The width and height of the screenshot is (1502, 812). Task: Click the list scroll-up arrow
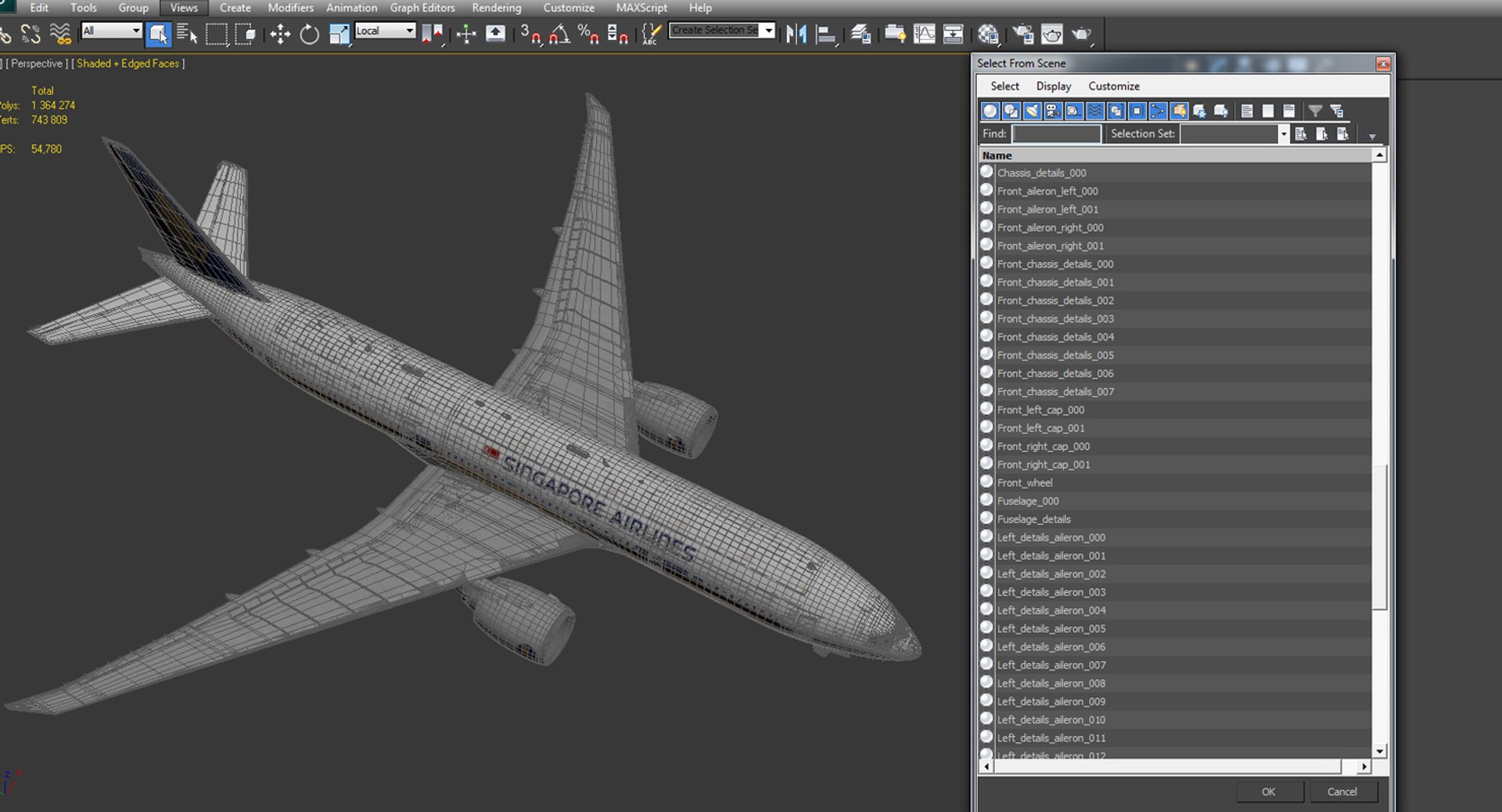tap(1380, 155)
